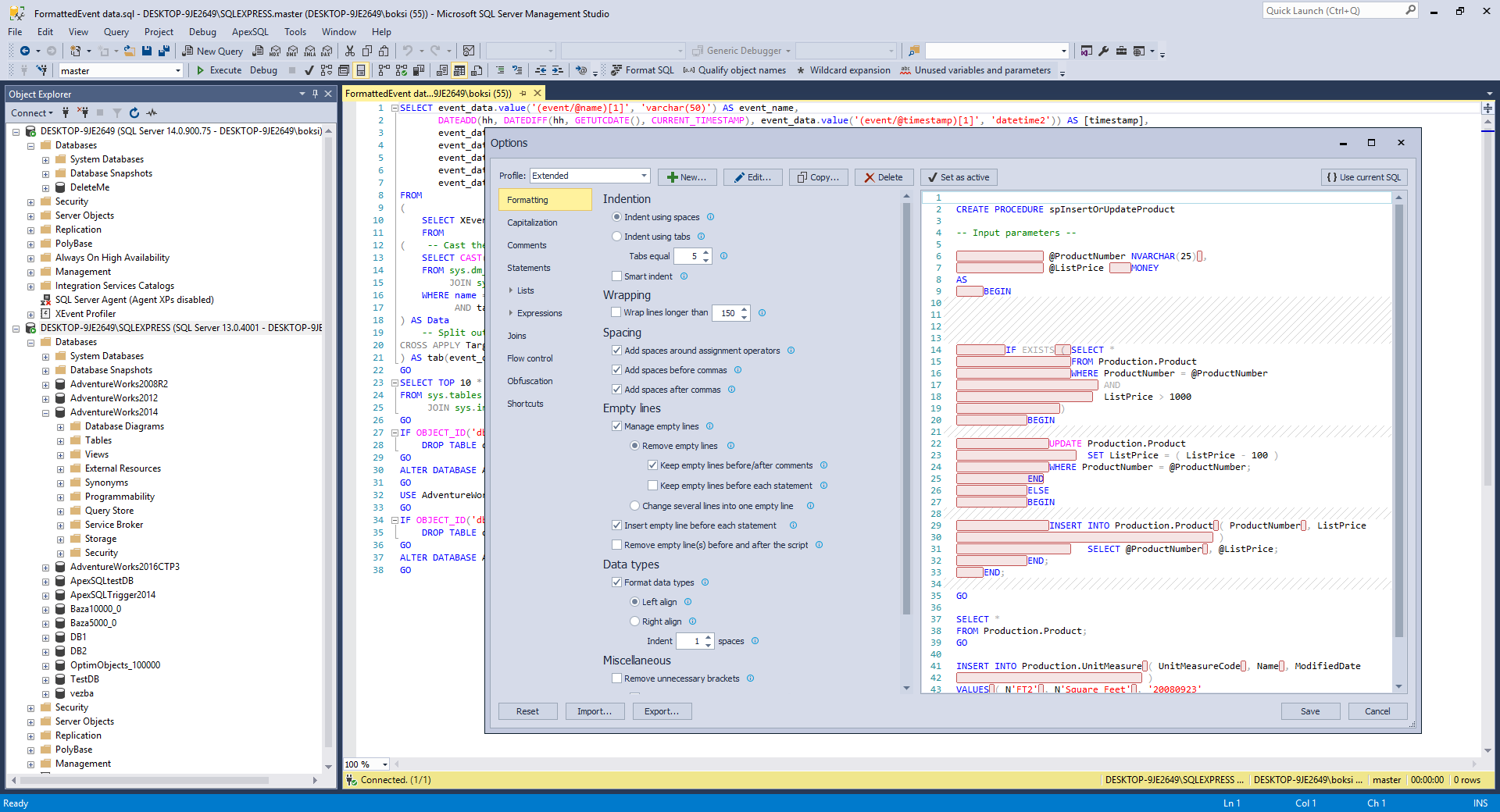The image size is (1500, 812).
Task: Click the Wildcard expansion toolbar button
Action: click(x=843, y=70)
